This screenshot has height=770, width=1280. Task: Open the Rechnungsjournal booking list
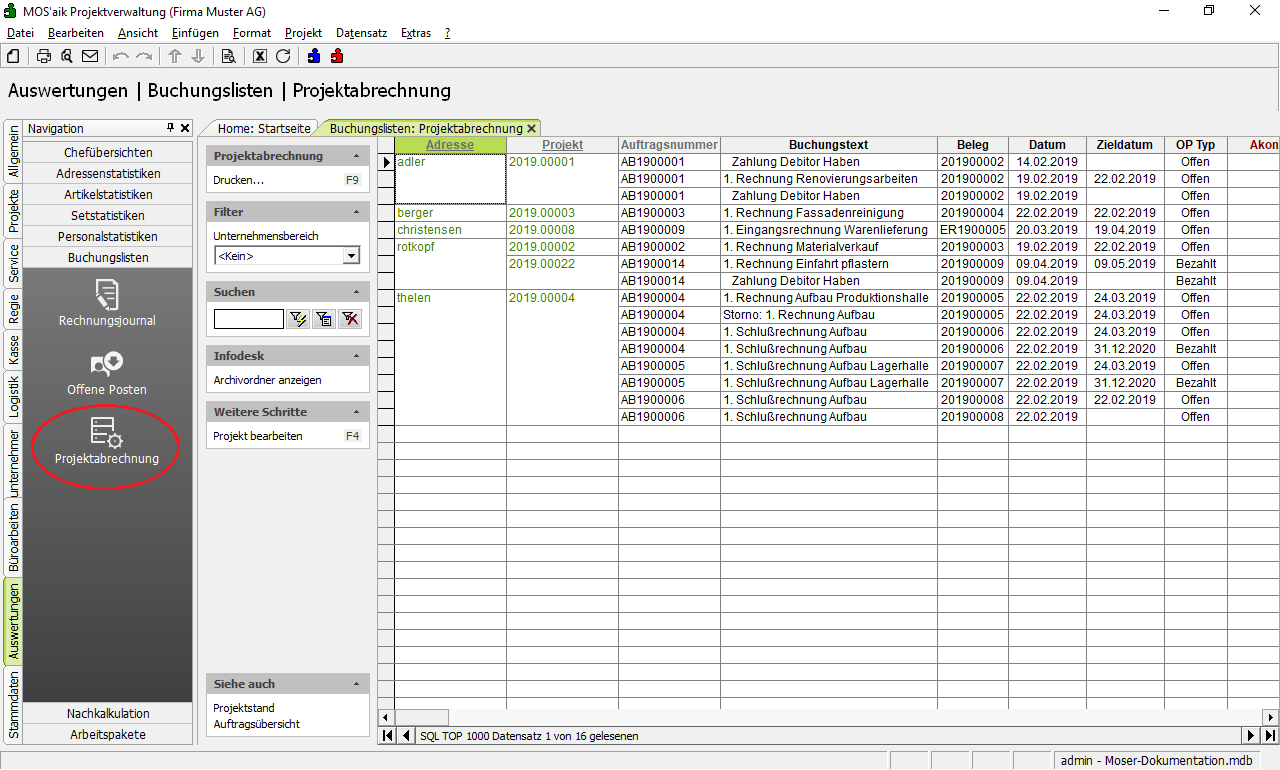[x=107, y=304]
